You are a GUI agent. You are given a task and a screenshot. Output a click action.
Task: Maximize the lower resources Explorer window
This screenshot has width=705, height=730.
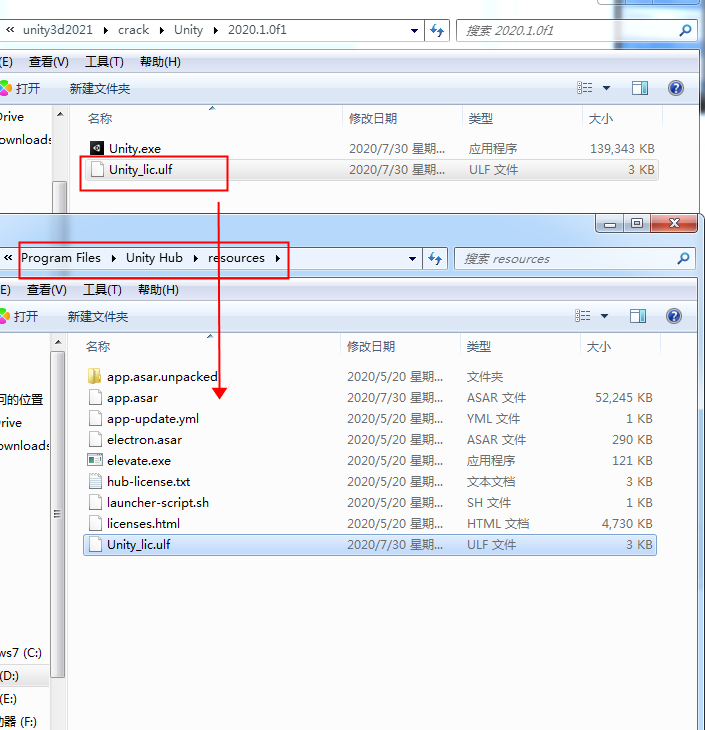click(x=637, y=224)
